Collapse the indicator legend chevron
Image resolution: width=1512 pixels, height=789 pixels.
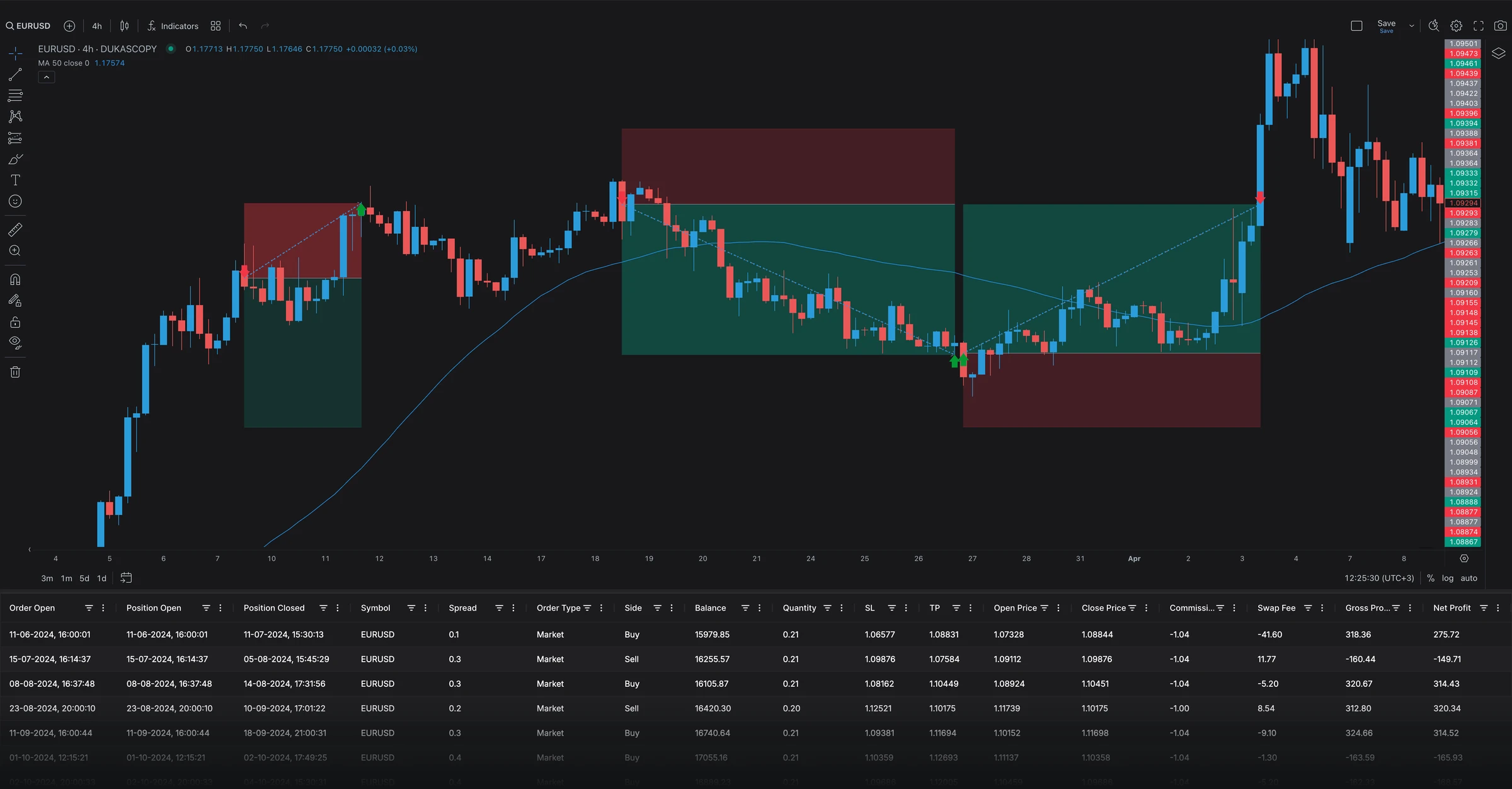pos(47,77)
